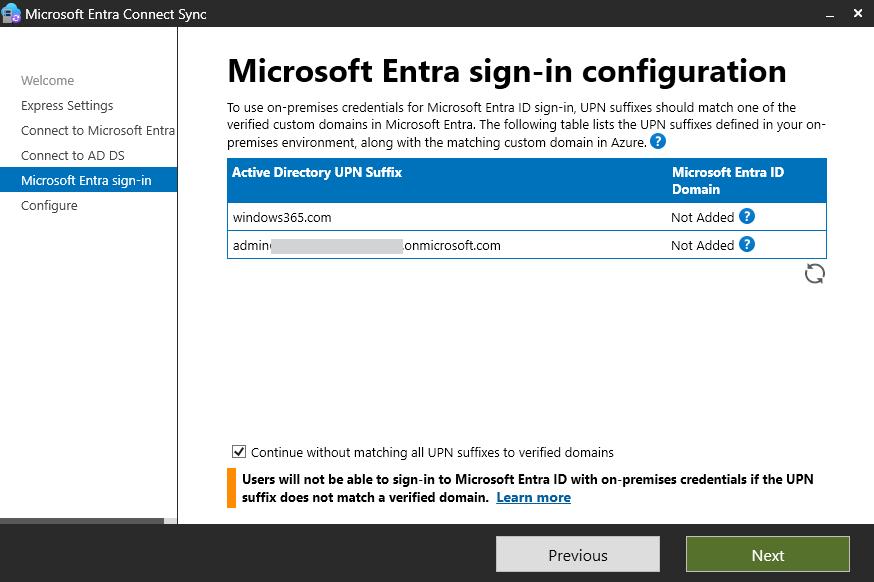
Task: Open the Configure step
Action: [x=49, y=206]
